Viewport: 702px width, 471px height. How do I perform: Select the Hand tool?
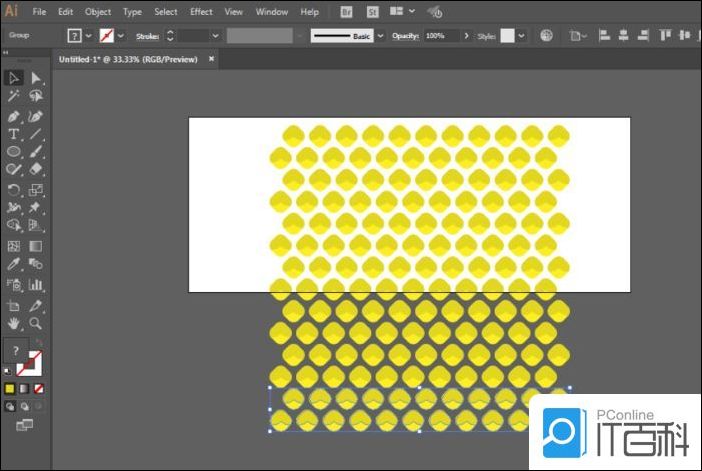tap(14, 324)
